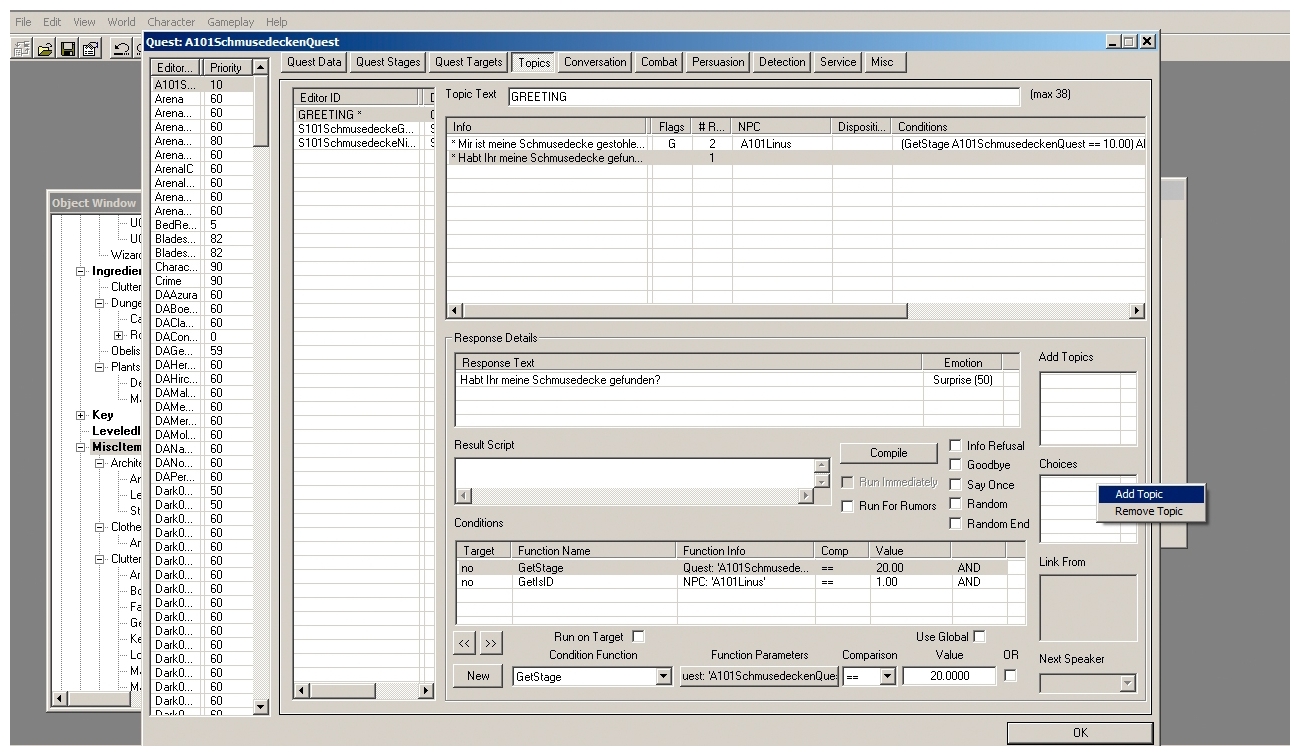Switch to the Quest Stages tab
Viewport: 1300px width, 756px height.
(x=388, y=62)
